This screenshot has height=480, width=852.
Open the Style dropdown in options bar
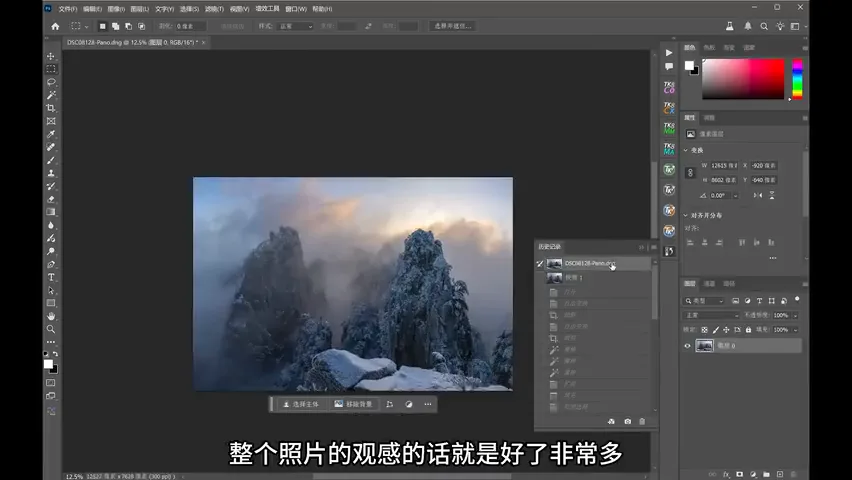295,26
